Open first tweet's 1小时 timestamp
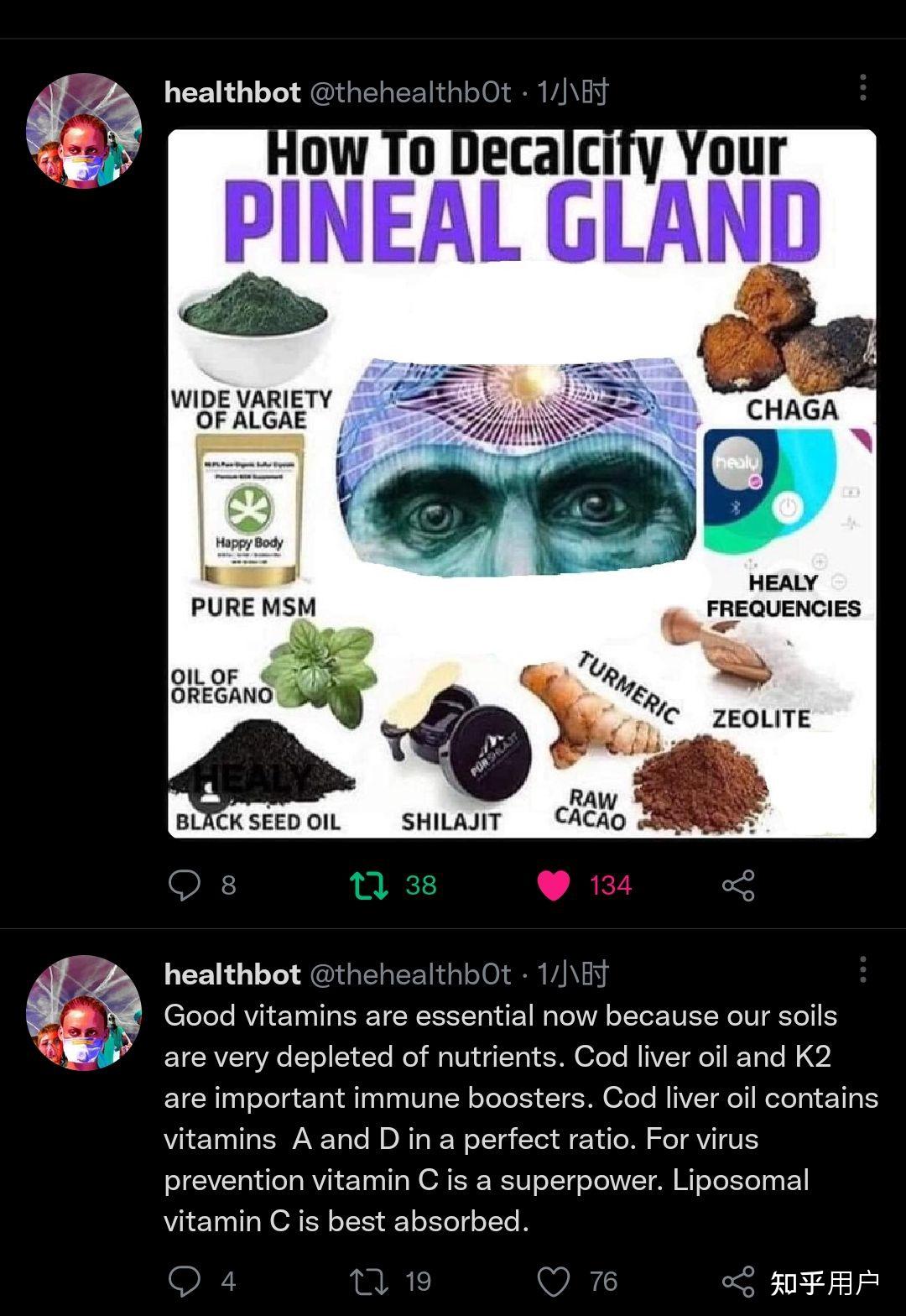This screenshot has height=1316, width=906. click(573, 91)
